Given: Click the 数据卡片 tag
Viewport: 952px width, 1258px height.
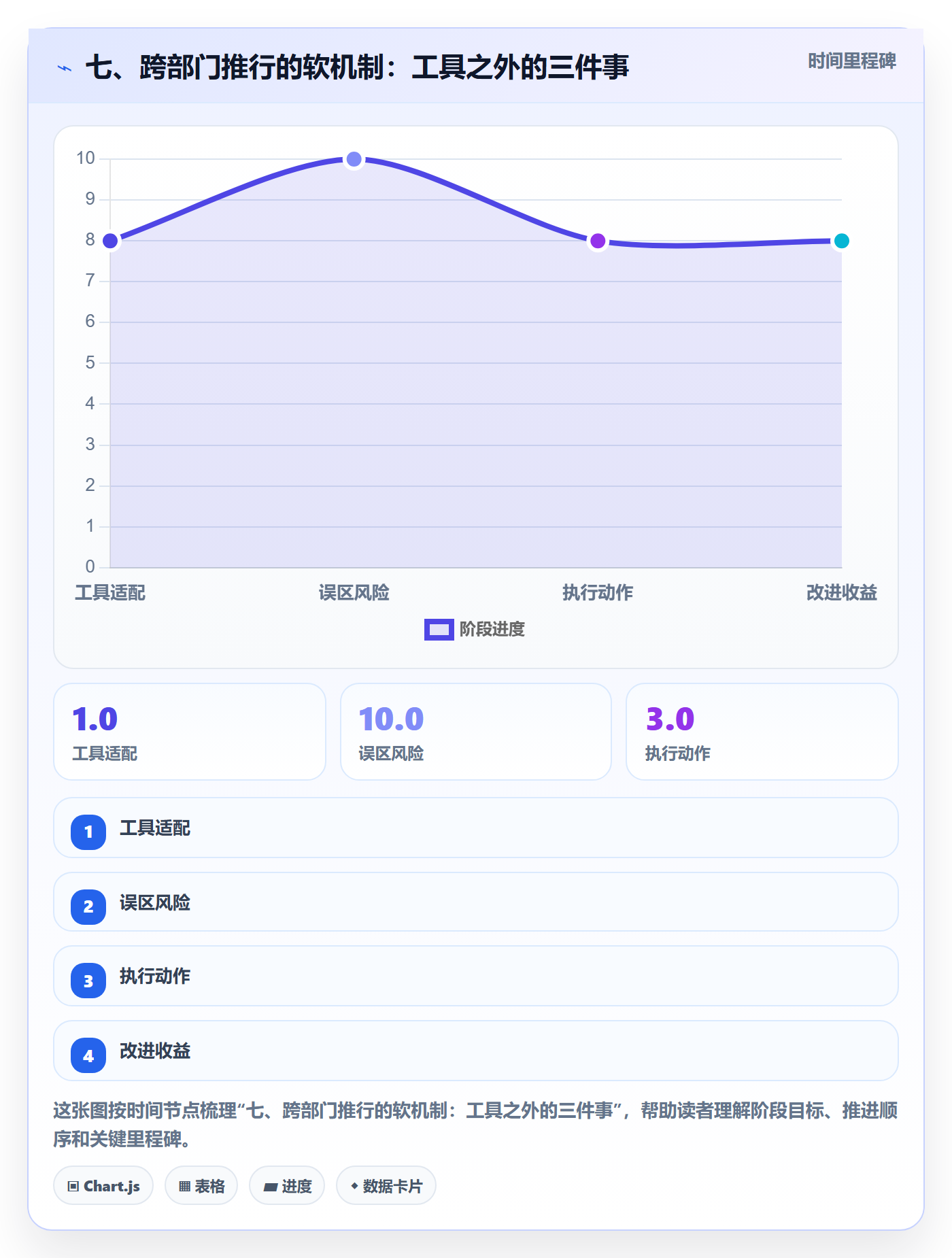Looking at the screenshot, I should point(386,1186).
